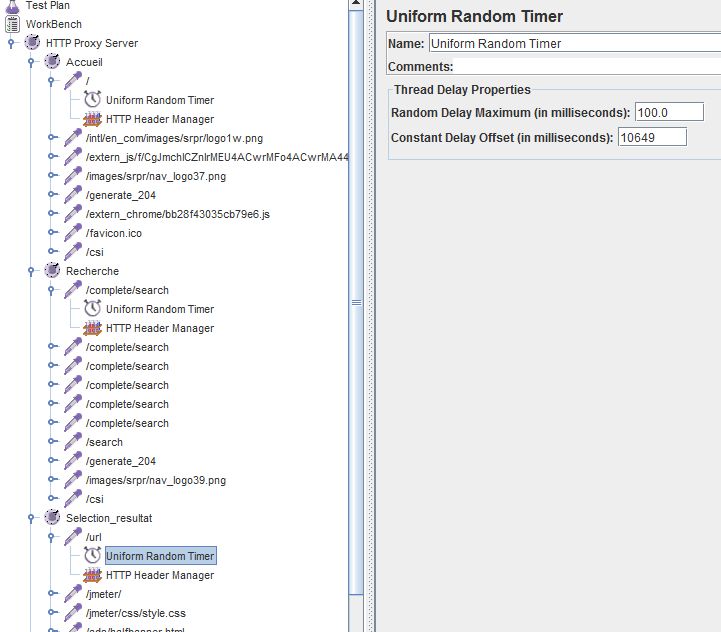Click clock icon of Uniform Random Timer under Accueil
This screenshot has height=632, width=721.
tap(93, 100)
